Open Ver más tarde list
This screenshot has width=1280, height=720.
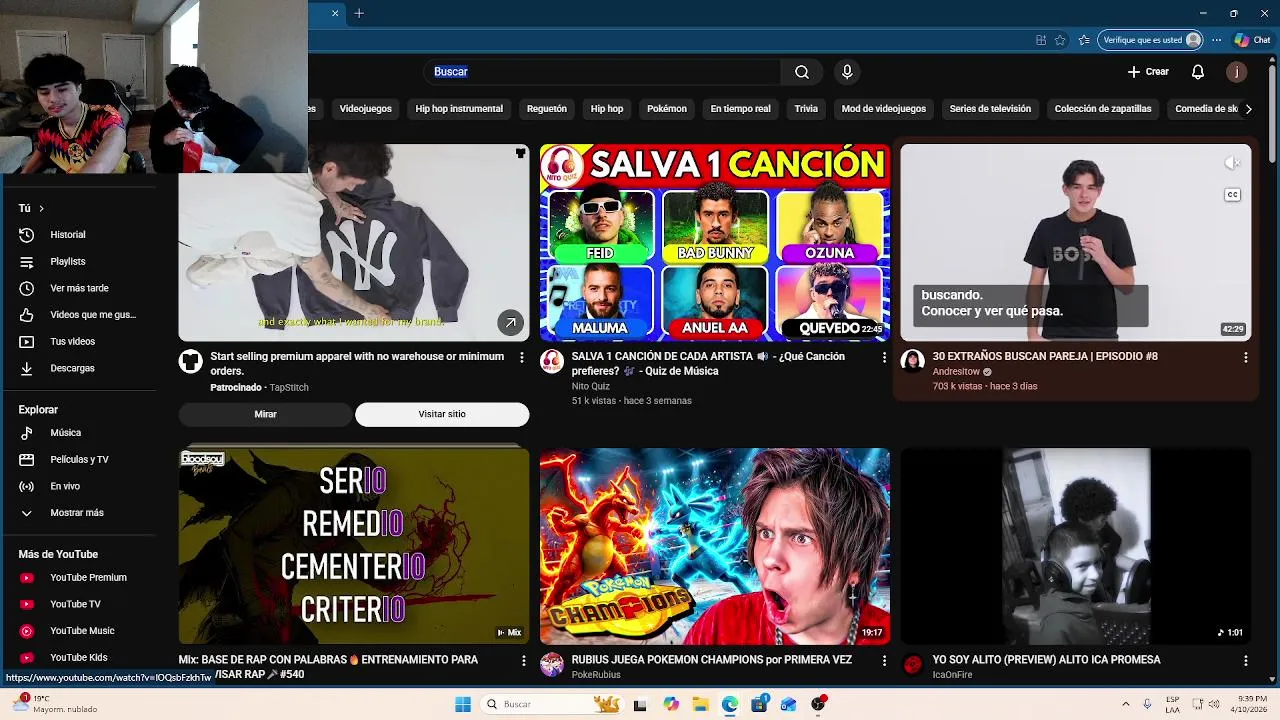point(80,288)
